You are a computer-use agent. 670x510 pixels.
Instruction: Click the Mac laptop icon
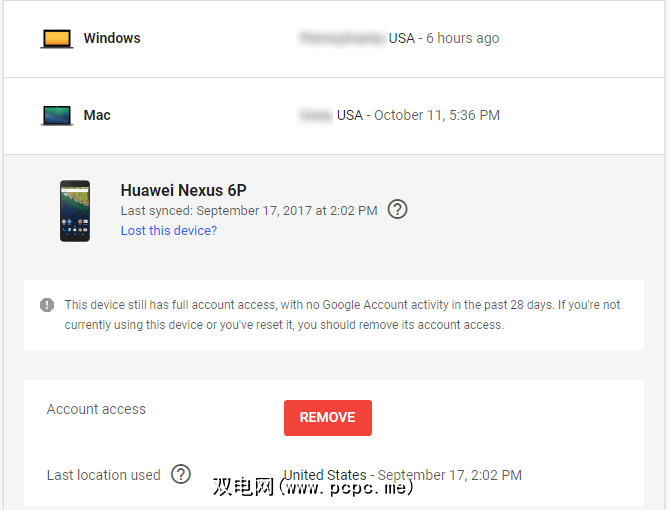57,116
